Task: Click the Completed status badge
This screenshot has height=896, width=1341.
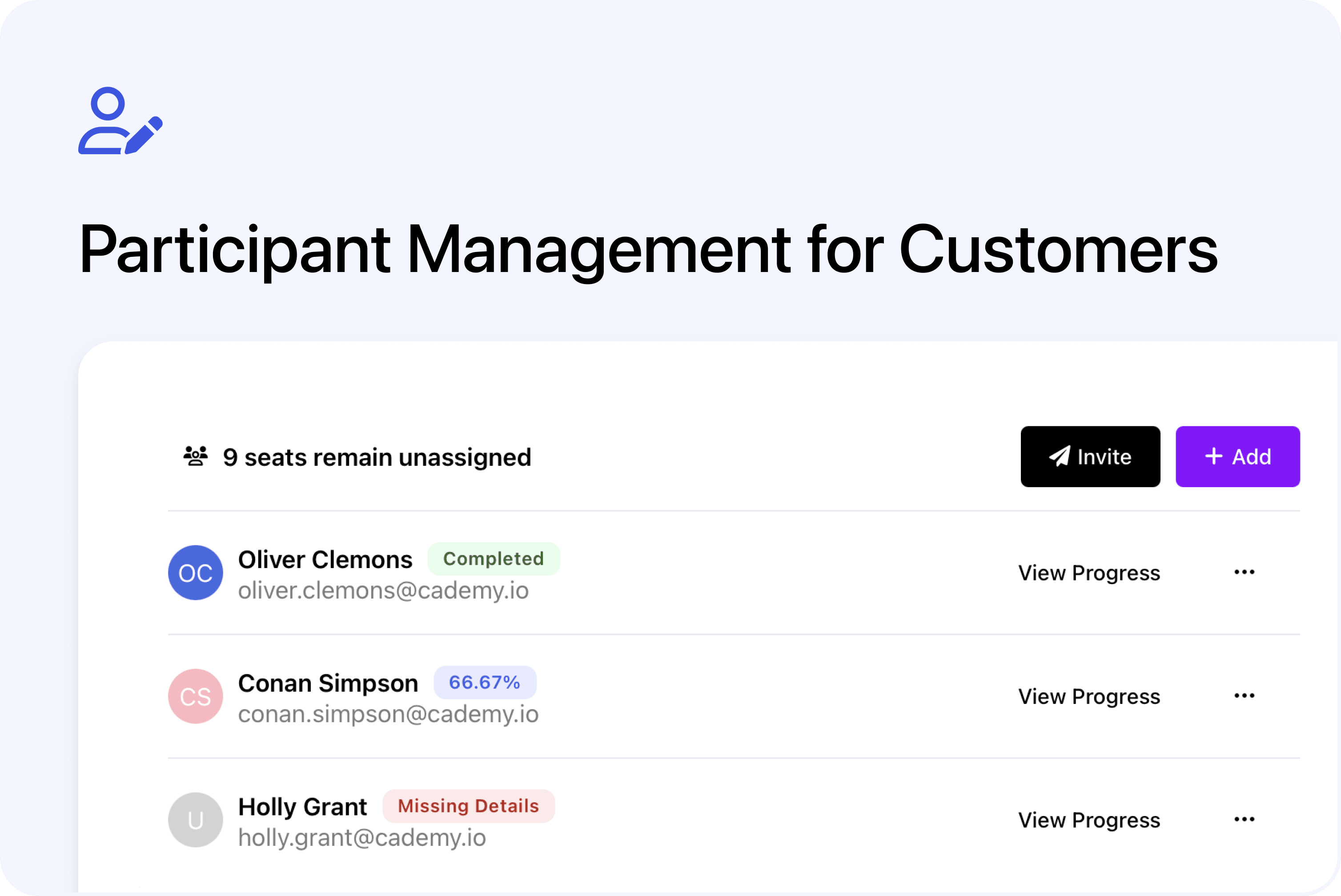Action: pyautogui.click(x=494, y=559)
